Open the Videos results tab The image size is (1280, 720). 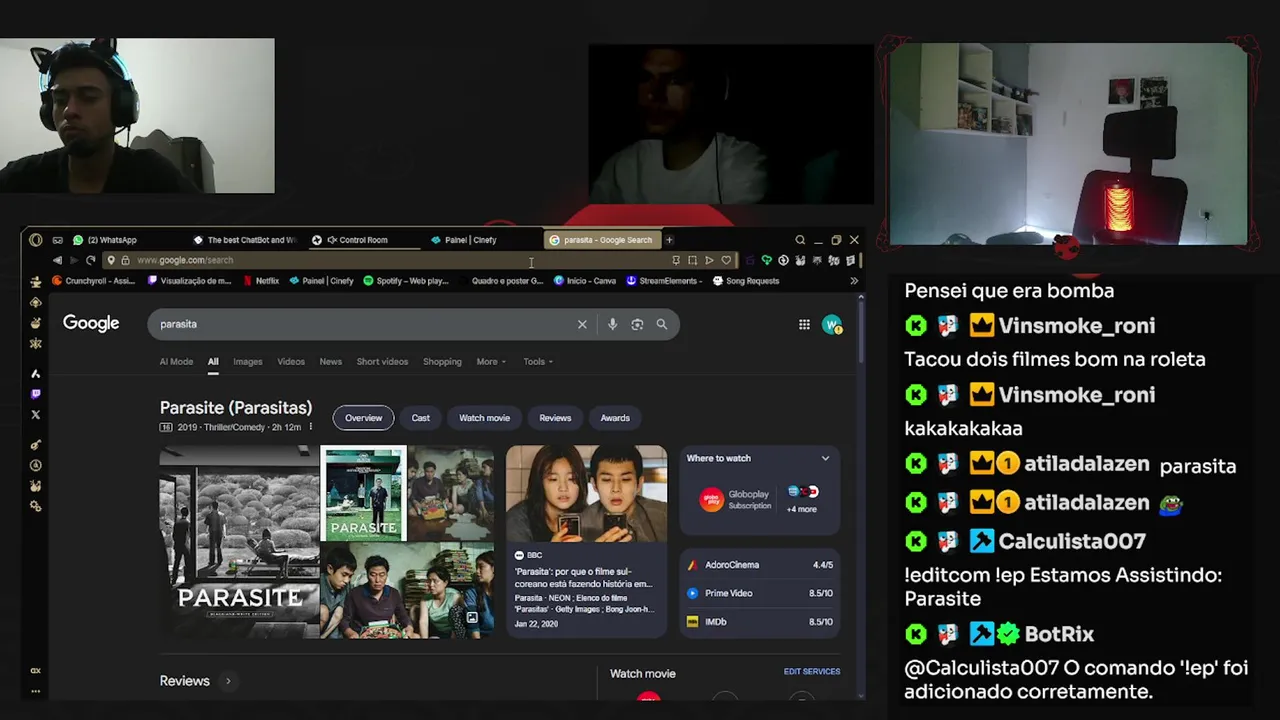[291, 362]
